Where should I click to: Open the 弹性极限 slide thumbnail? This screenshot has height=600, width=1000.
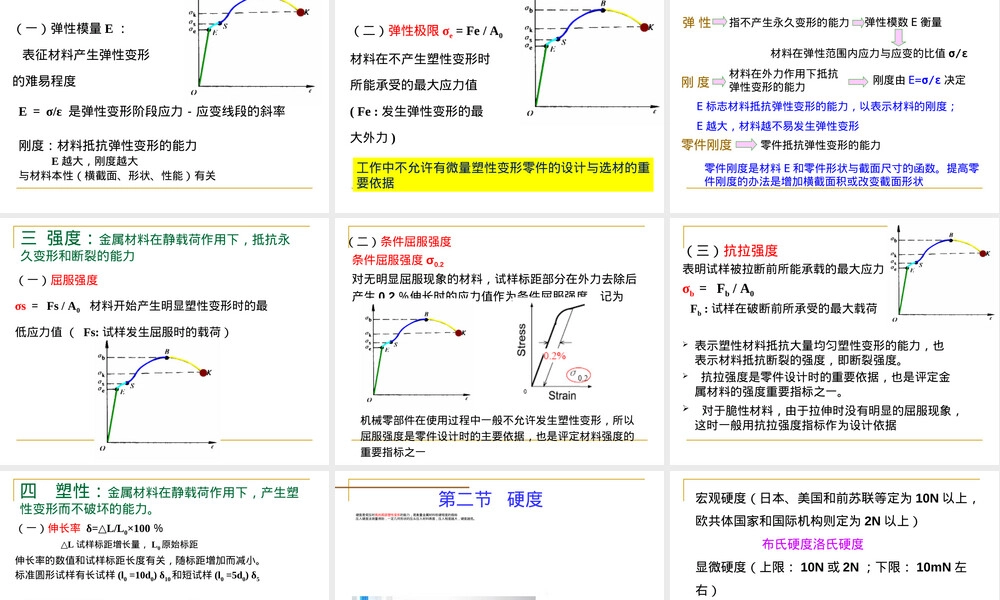[501, 105]
